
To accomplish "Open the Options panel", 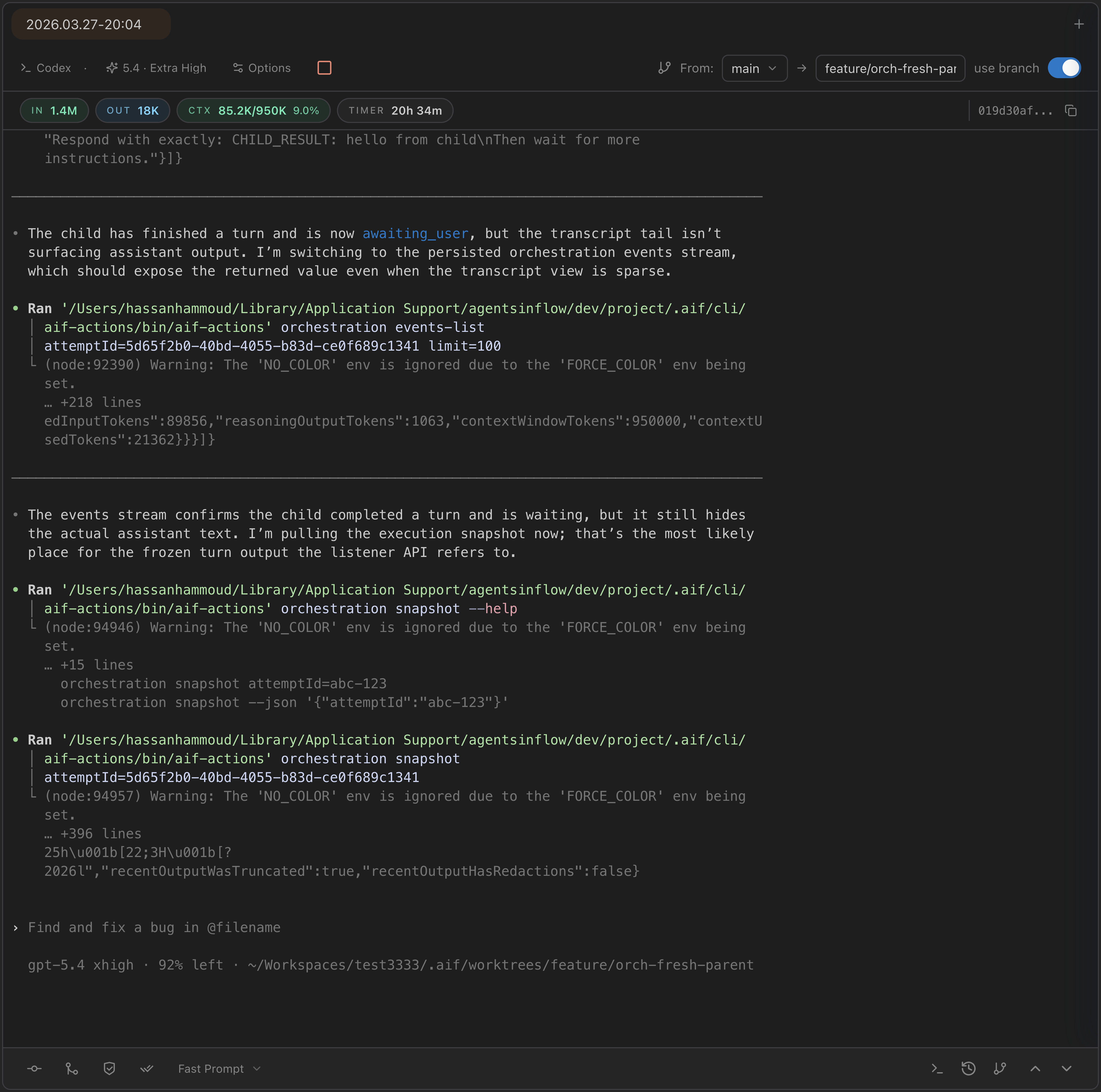I will [x=261, y=68].
